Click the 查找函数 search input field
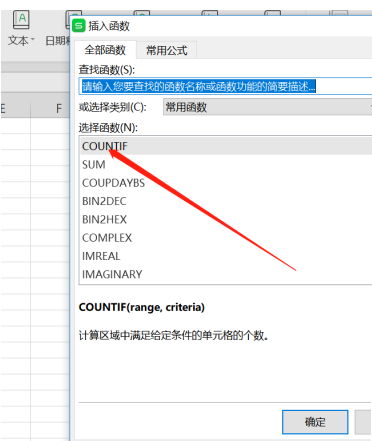 click(x=226, y=86)
